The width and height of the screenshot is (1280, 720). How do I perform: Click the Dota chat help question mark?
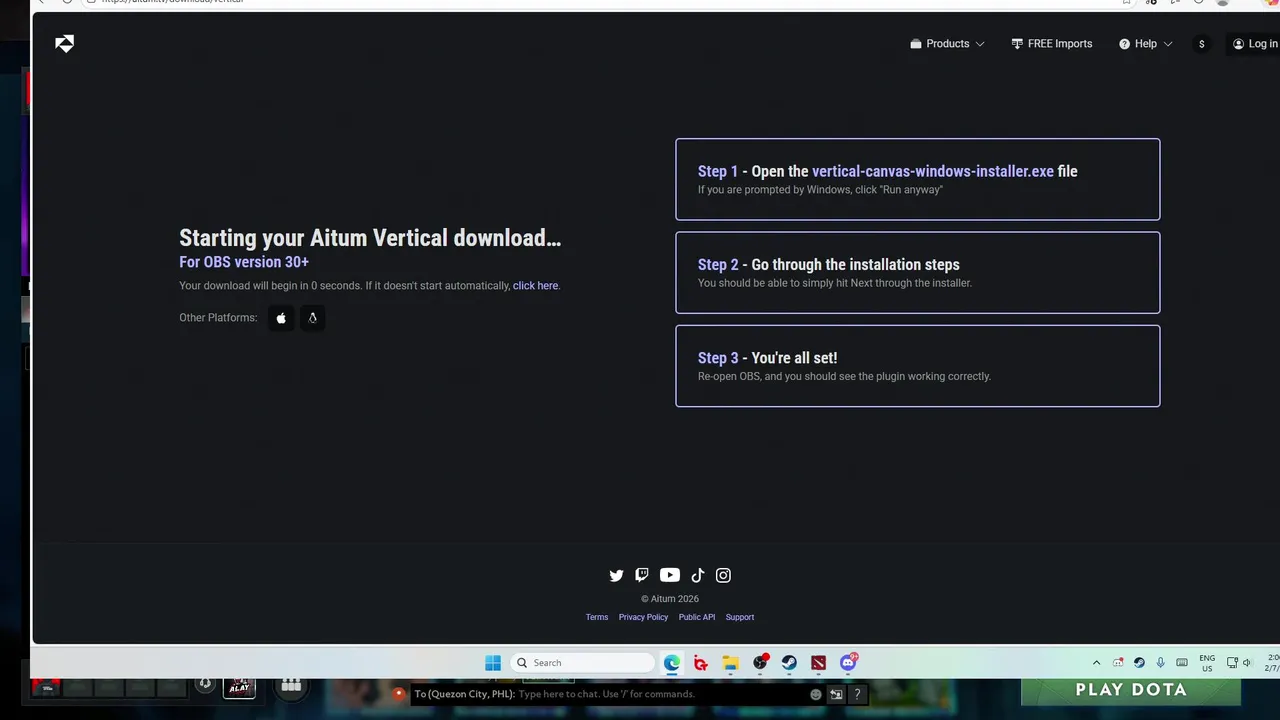click(857, 694)
